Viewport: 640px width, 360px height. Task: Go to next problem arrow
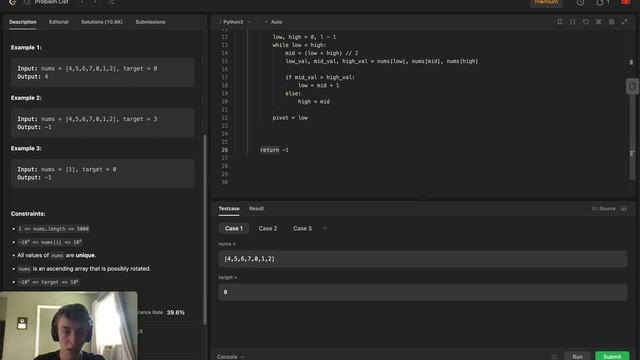[x=95, y=2]
